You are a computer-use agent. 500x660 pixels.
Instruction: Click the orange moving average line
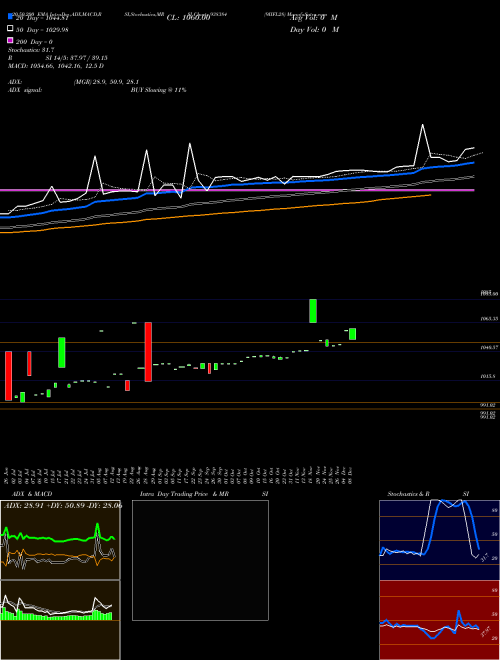coord(215,213)
